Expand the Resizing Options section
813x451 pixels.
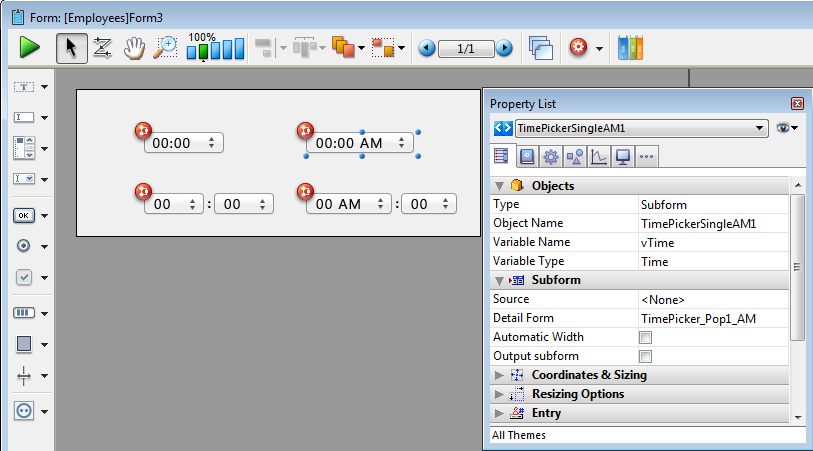tap(500, 394)
